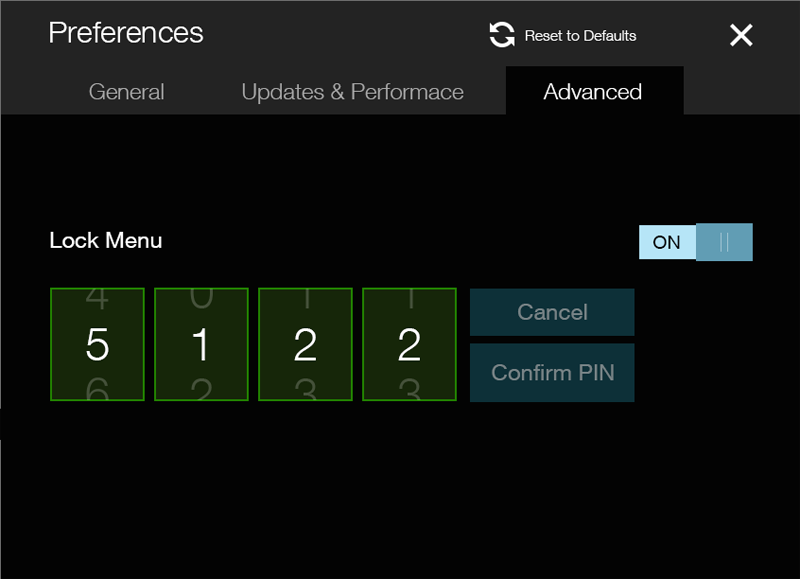This screenshot has height=579, width=800.
Task: Close the Preferences dialog with the X
Action: pyautogui.click(x=741, y=36)
